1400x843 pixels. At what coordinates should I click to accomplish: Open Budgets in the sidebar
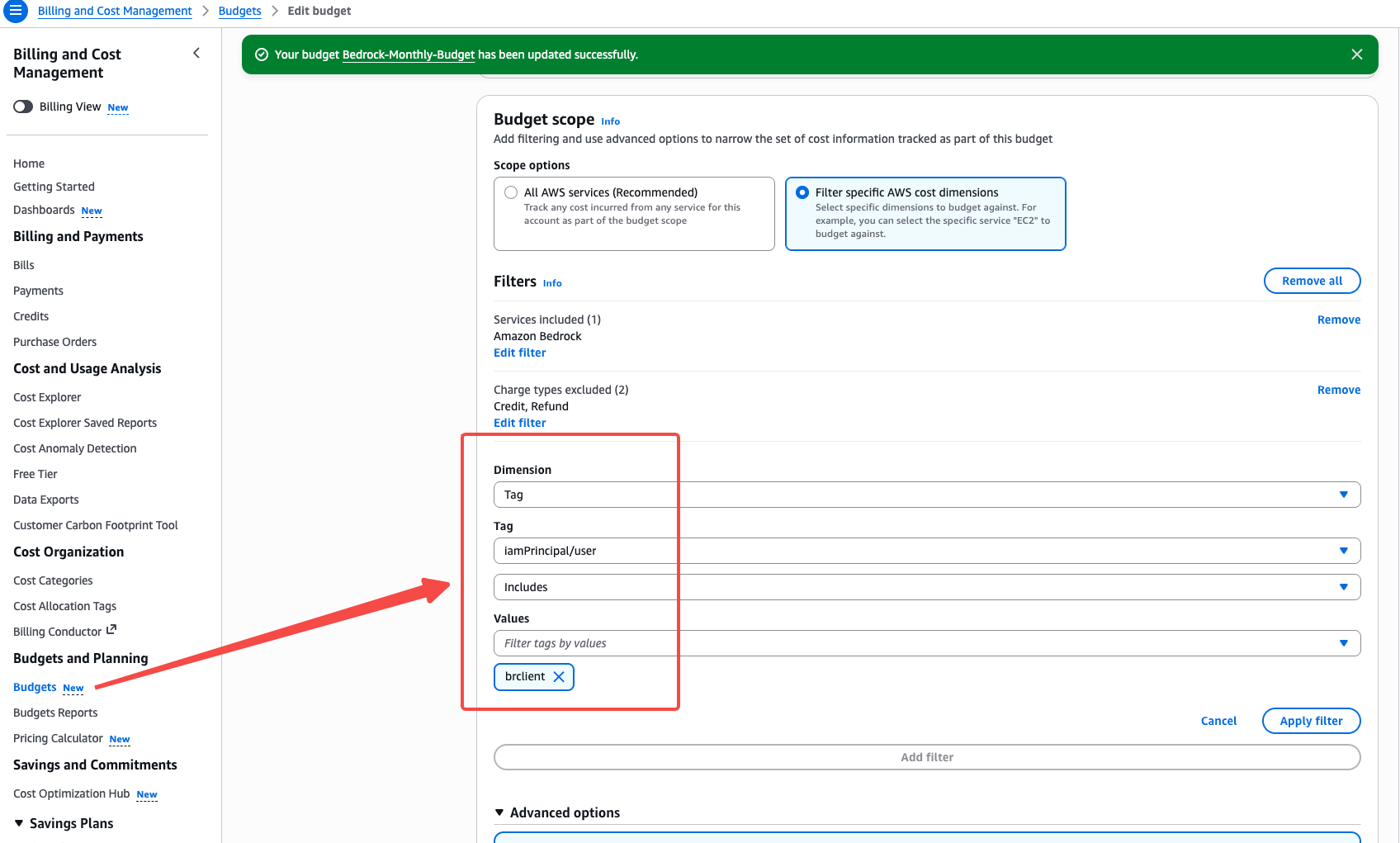tap(35, 687)
